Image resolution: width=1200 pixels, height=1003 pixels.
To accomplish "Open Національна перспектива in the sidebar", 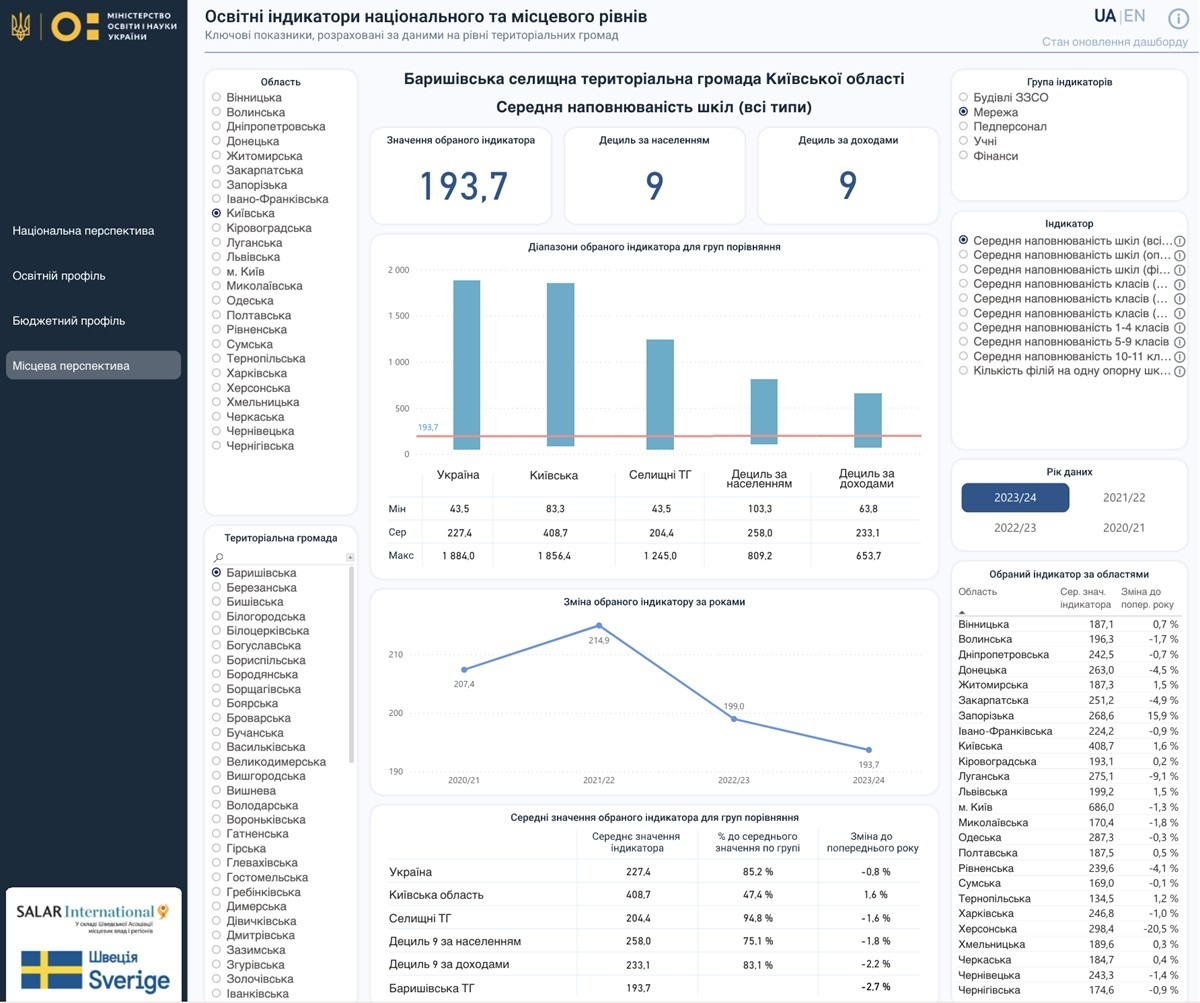I will point(83,231).
